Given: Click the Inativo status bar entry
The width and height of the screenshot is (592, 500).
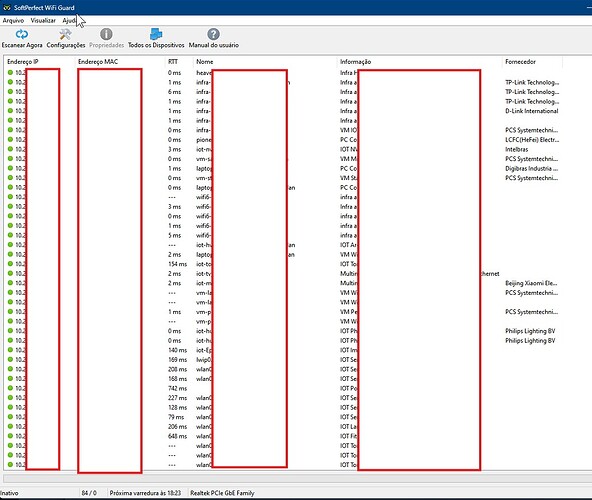Looking at the screenshot, I should (9, 493).
